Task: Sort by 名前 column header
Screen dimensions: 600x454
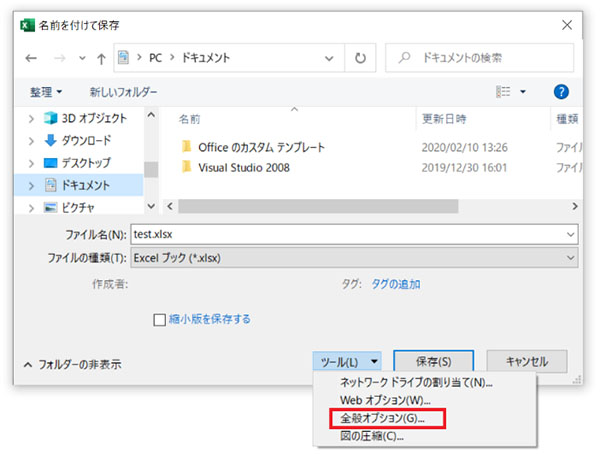Action: (x=189, y=119)
